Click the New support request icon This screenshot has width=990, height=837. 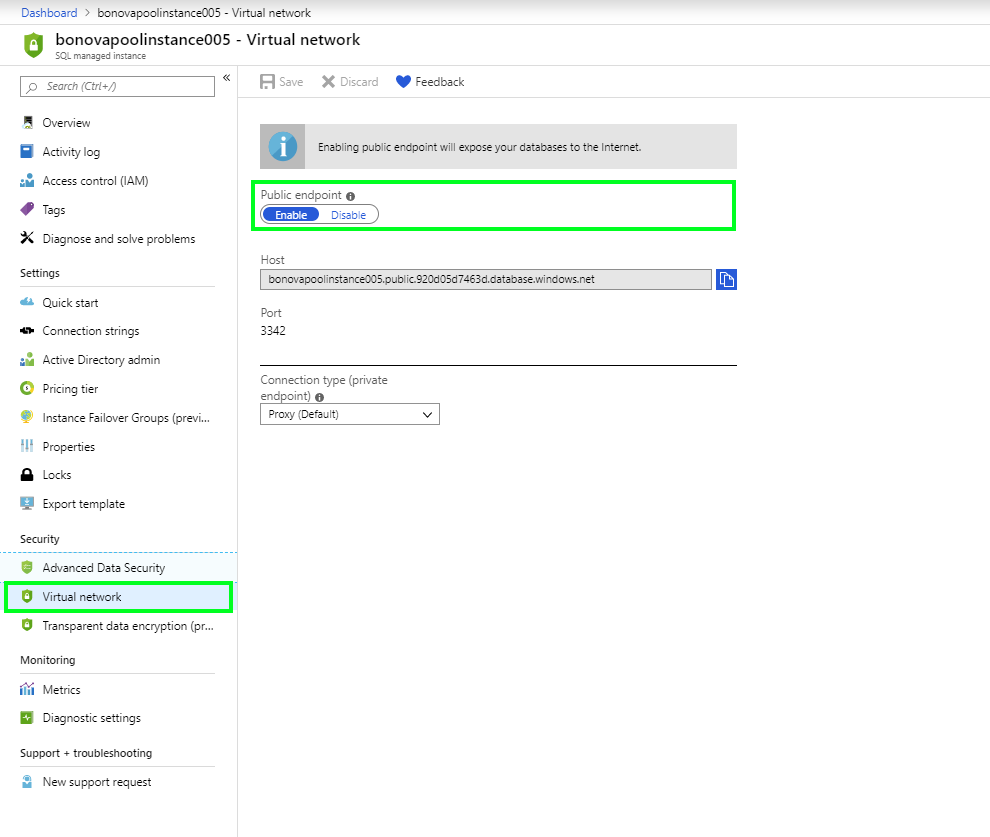tap(27, 781)
